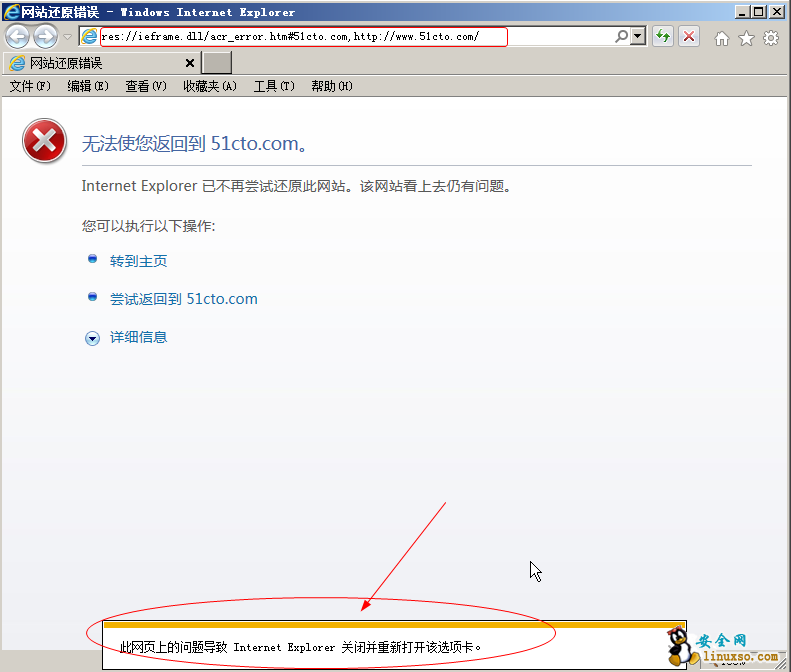Viewport: 791px width, 672px height.
Task: Open the 查看(V) menu
Action: point(146,86)
